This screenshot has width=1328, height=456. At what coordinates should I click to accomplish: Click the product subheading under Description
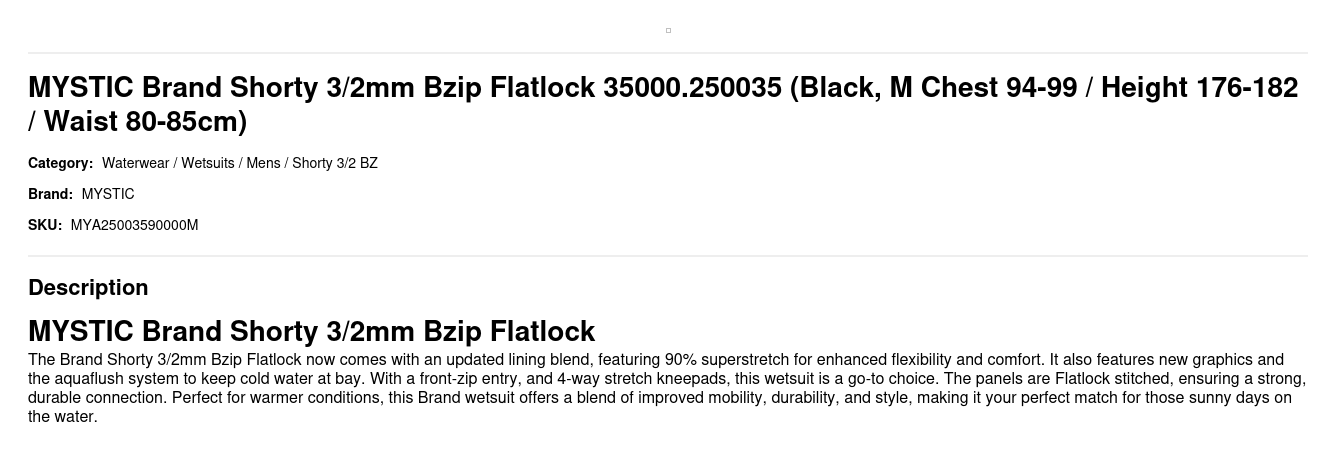[x=311, y=331]
